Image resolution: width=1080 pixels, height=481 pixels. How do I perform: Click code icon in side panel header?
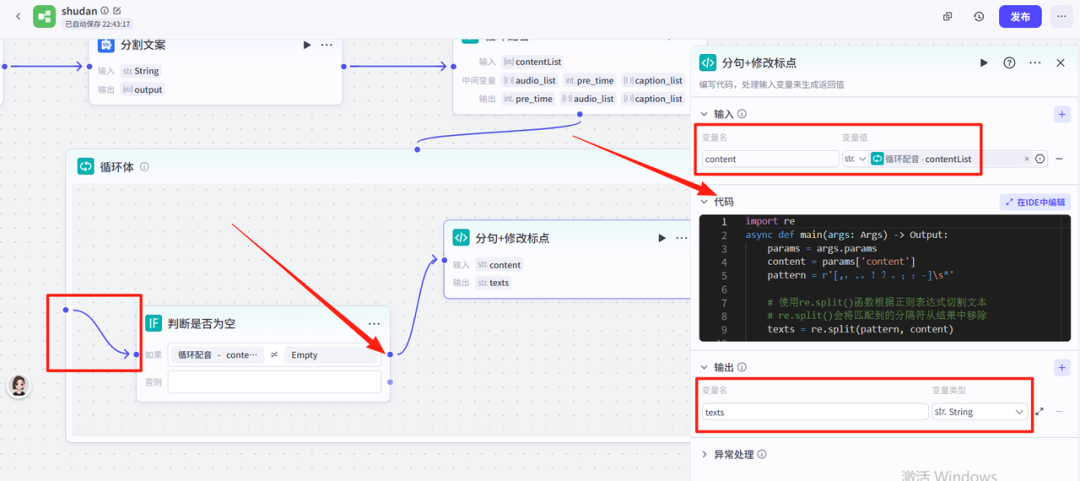tap(707, 63)
